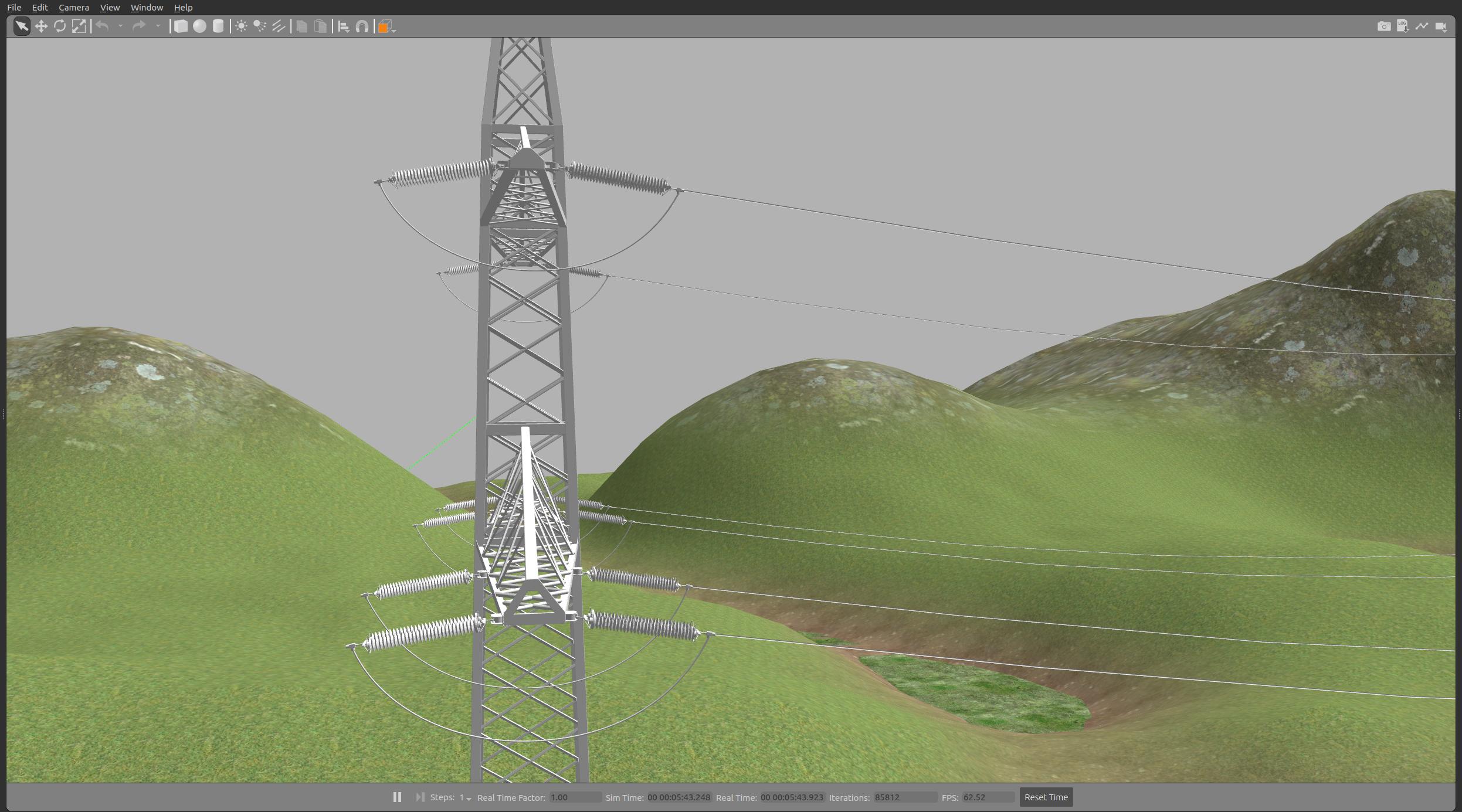1462x812 pixels.
Task: Click the 'Real Time Factor:' label
Action: [511, 797]
